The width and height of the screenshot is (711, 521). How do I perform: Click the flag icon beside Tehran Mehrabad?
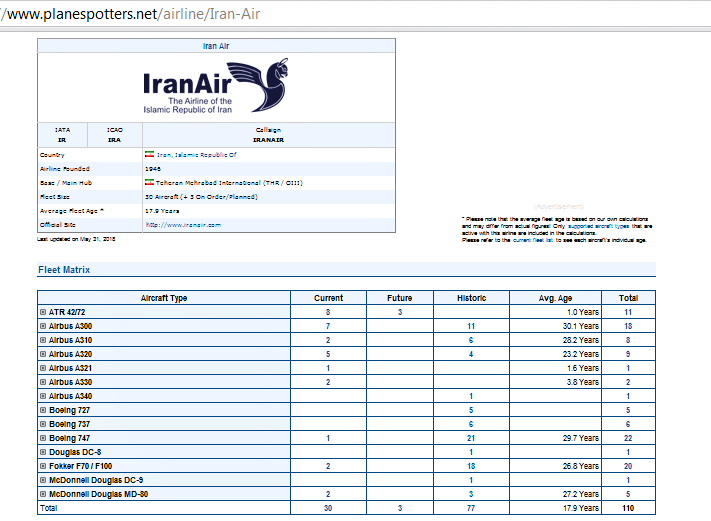[149, 182]
